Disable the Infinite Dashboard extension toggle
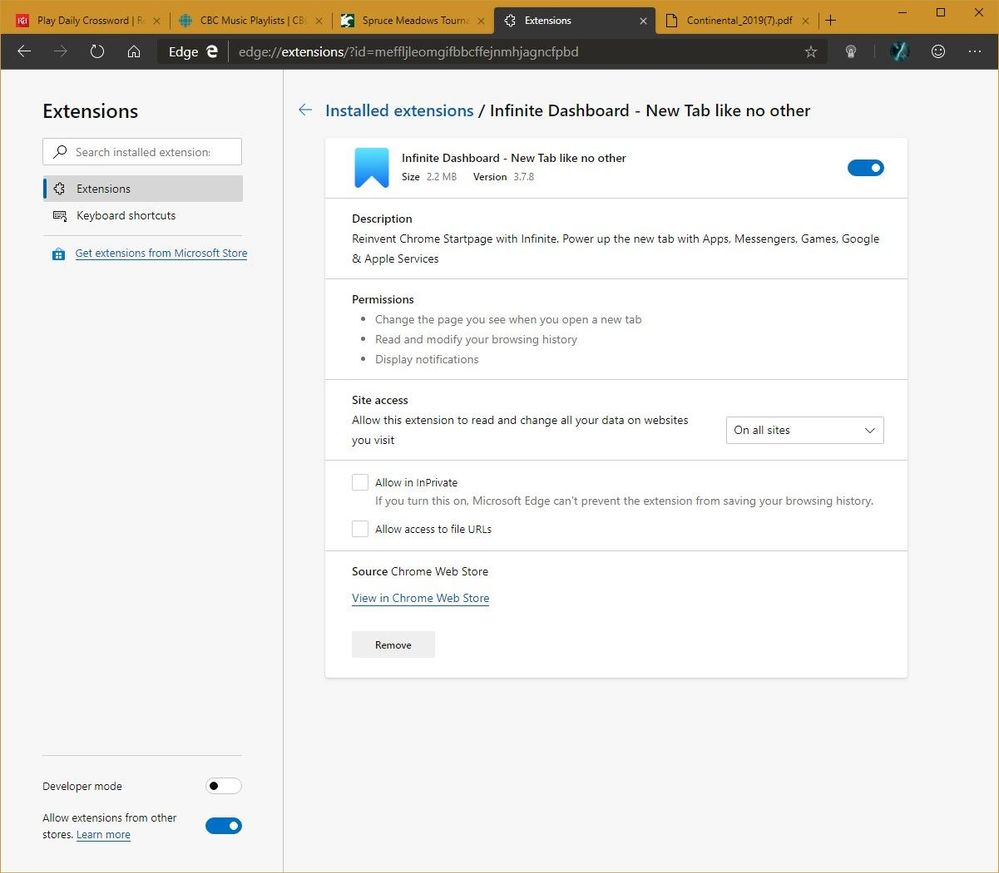 click(x=865, y=168)
